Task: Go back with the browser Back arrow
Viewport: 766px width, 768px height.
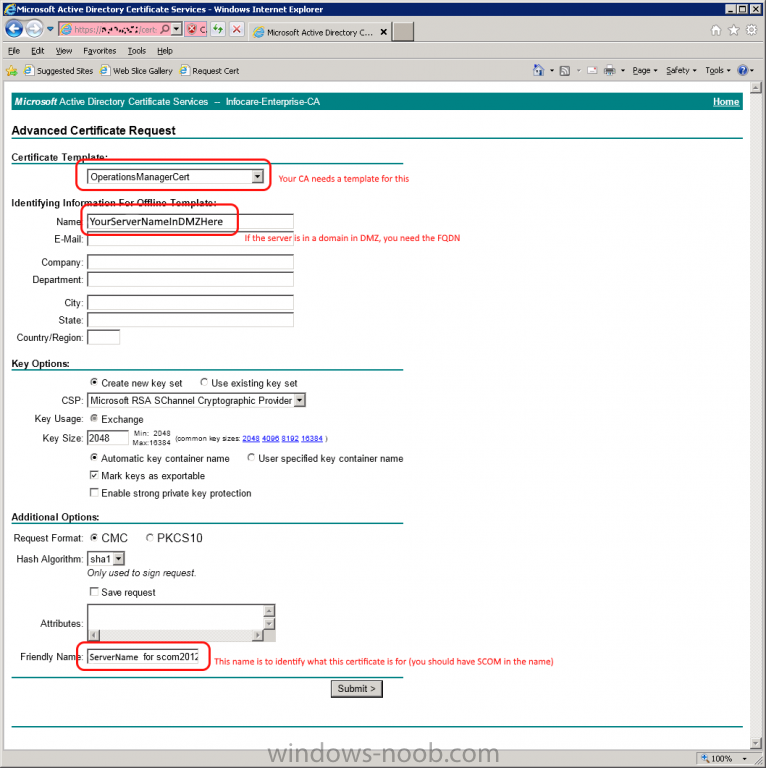Action: click(14, 29)
